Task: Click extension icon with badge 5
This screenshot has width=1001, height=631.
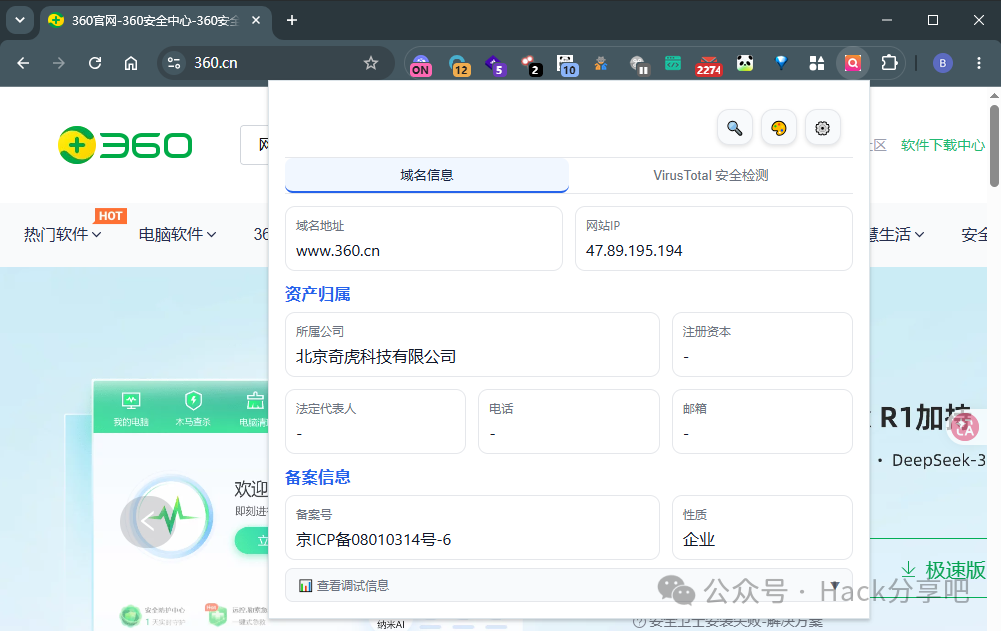Action: [x=495, y=64]
